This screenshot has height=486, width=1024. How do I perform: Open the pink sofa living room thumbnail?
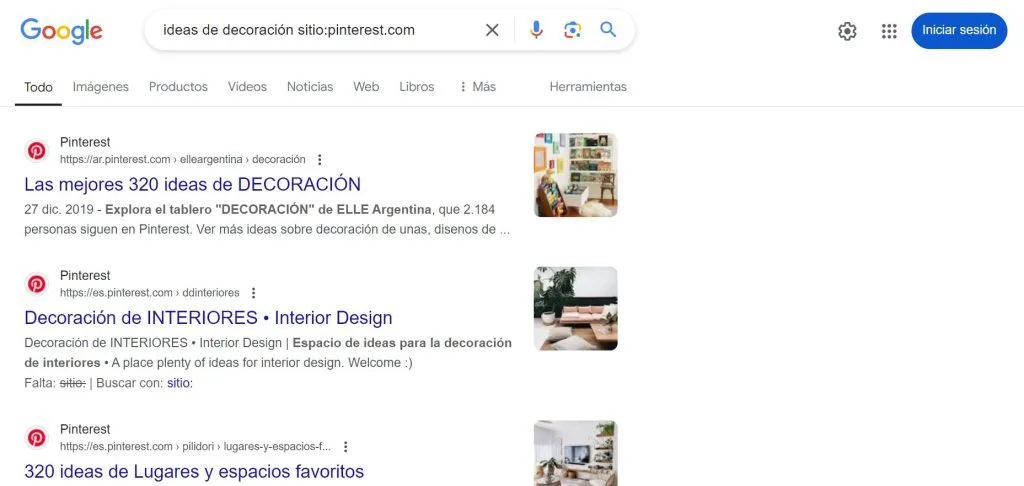click(x=575, y=308)
